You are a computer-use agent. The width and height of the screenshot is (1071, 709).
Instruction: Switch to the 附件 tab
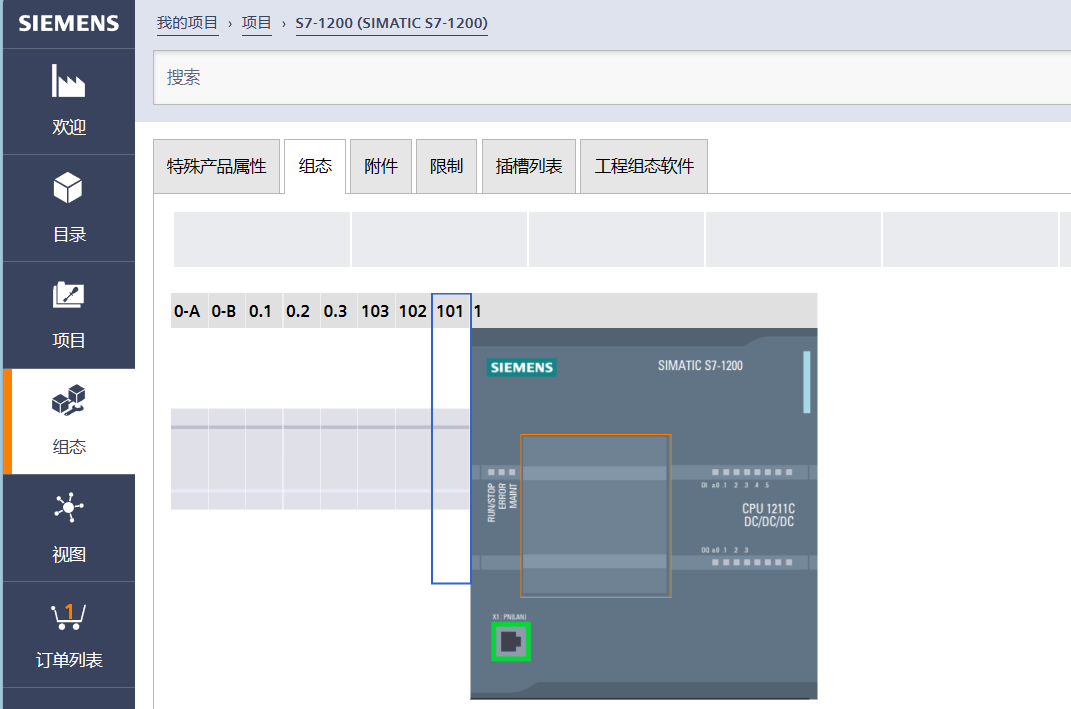tap(381, 166)
